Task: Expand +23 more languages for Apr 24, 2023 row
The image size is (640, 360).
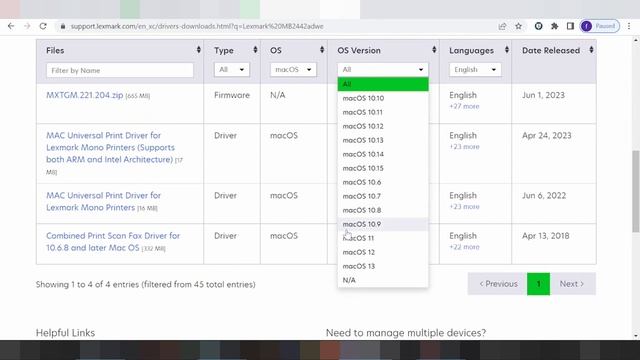Action: (464, 147)
